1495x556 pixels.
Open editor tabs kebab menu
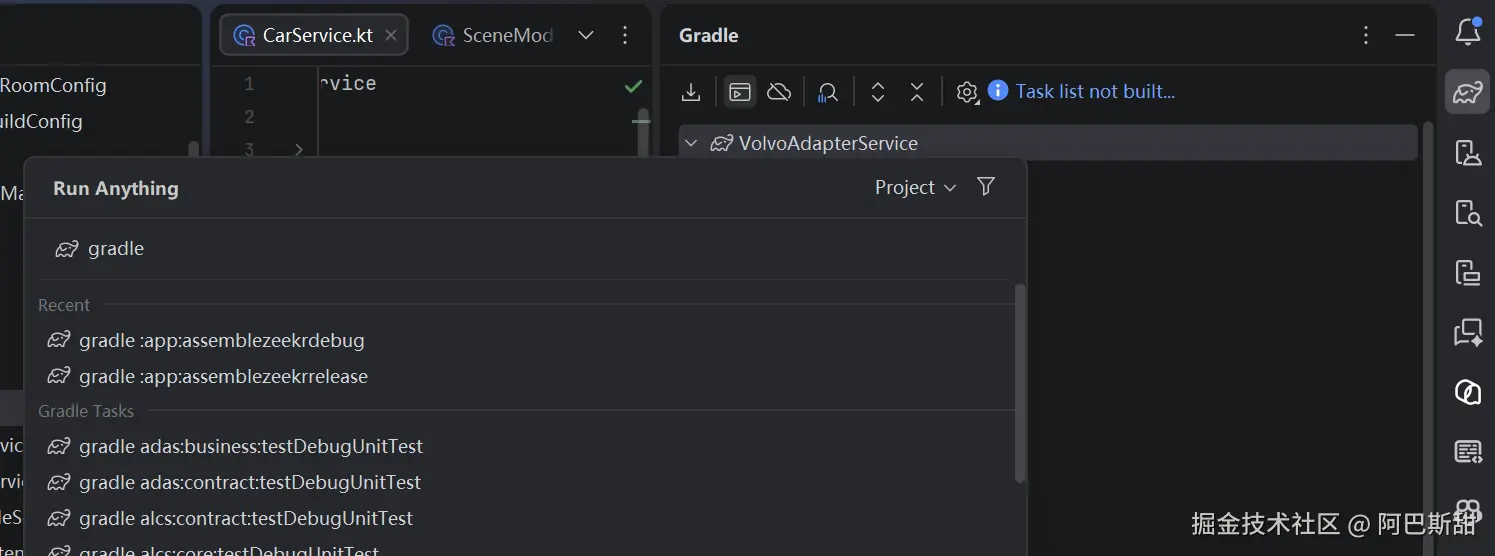point(625,35)
